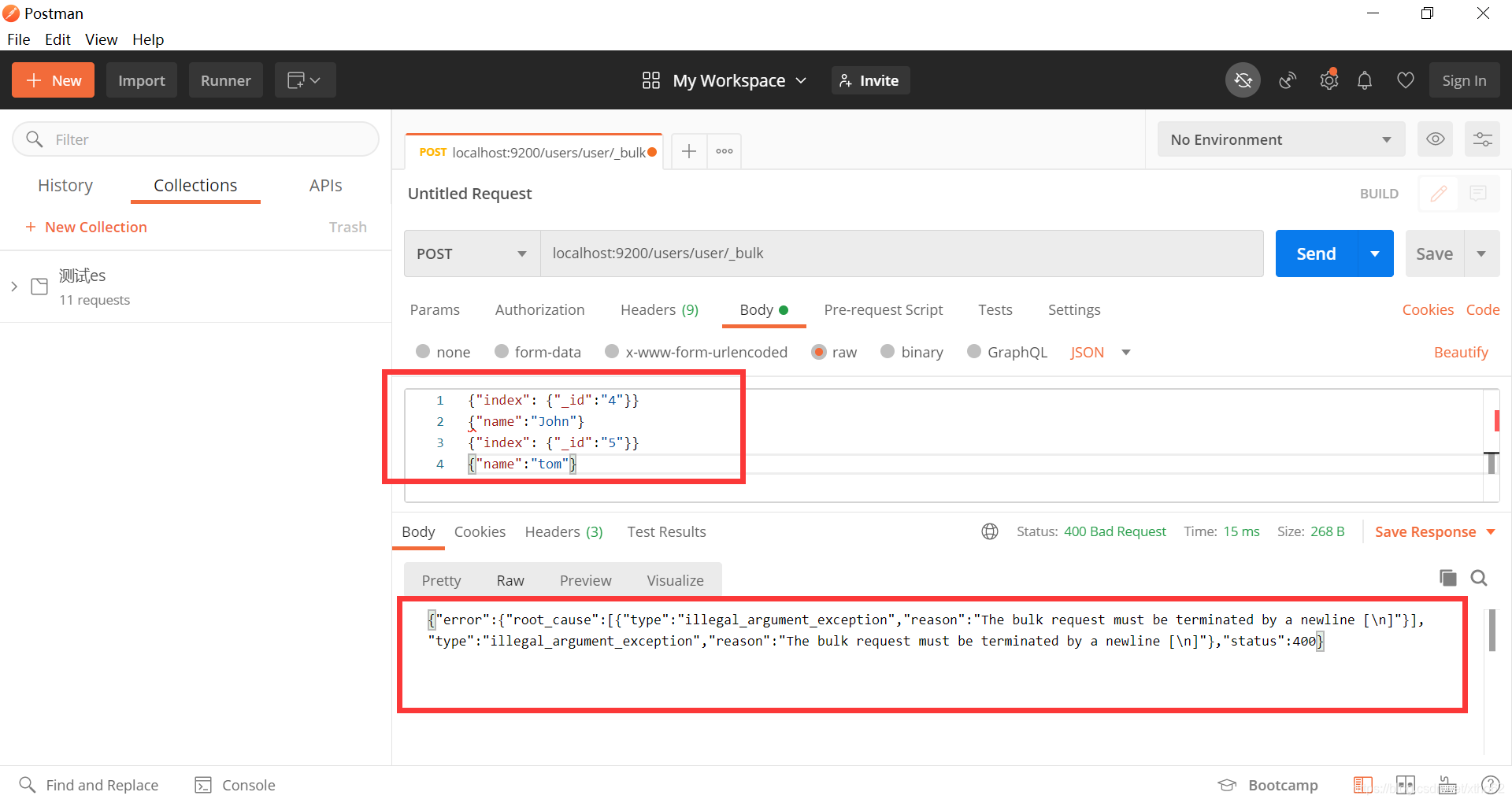This screenshot has width=1512, height=803.
Task: Click the Bootcamp graduation cap icon
Action: [1227, 785]
